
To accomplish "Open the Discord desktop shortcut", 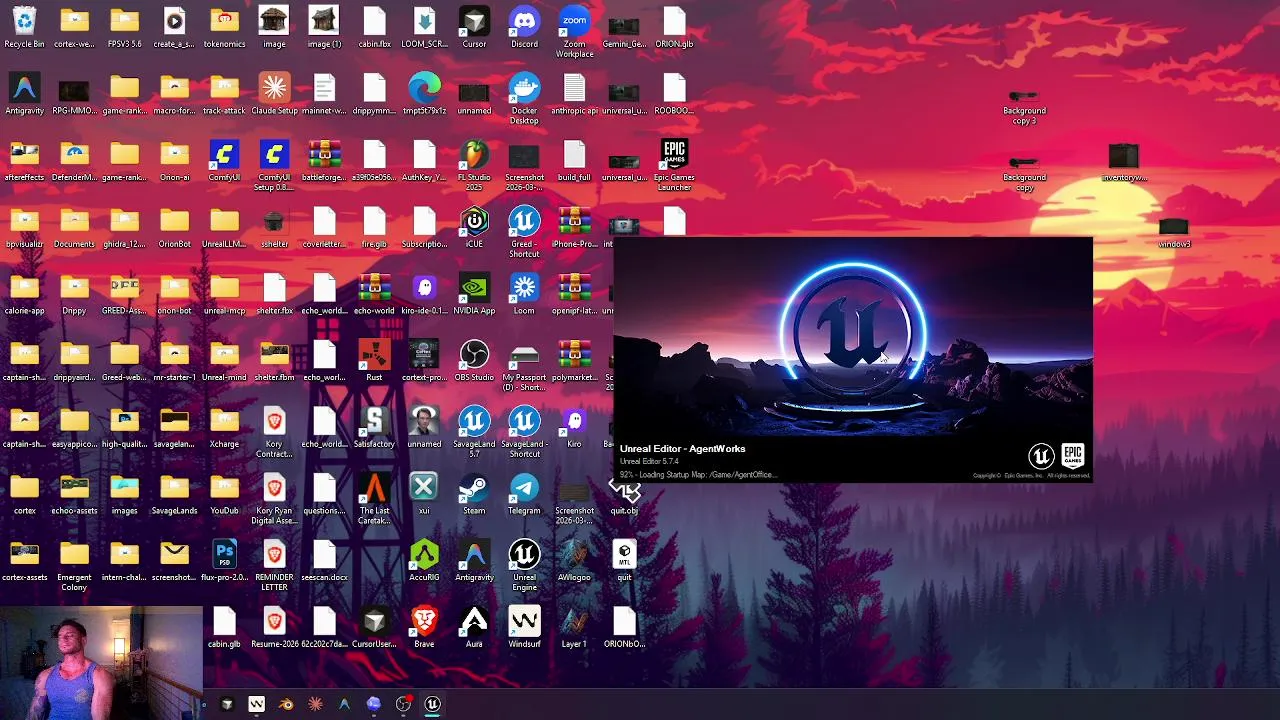I will (524, 28).
